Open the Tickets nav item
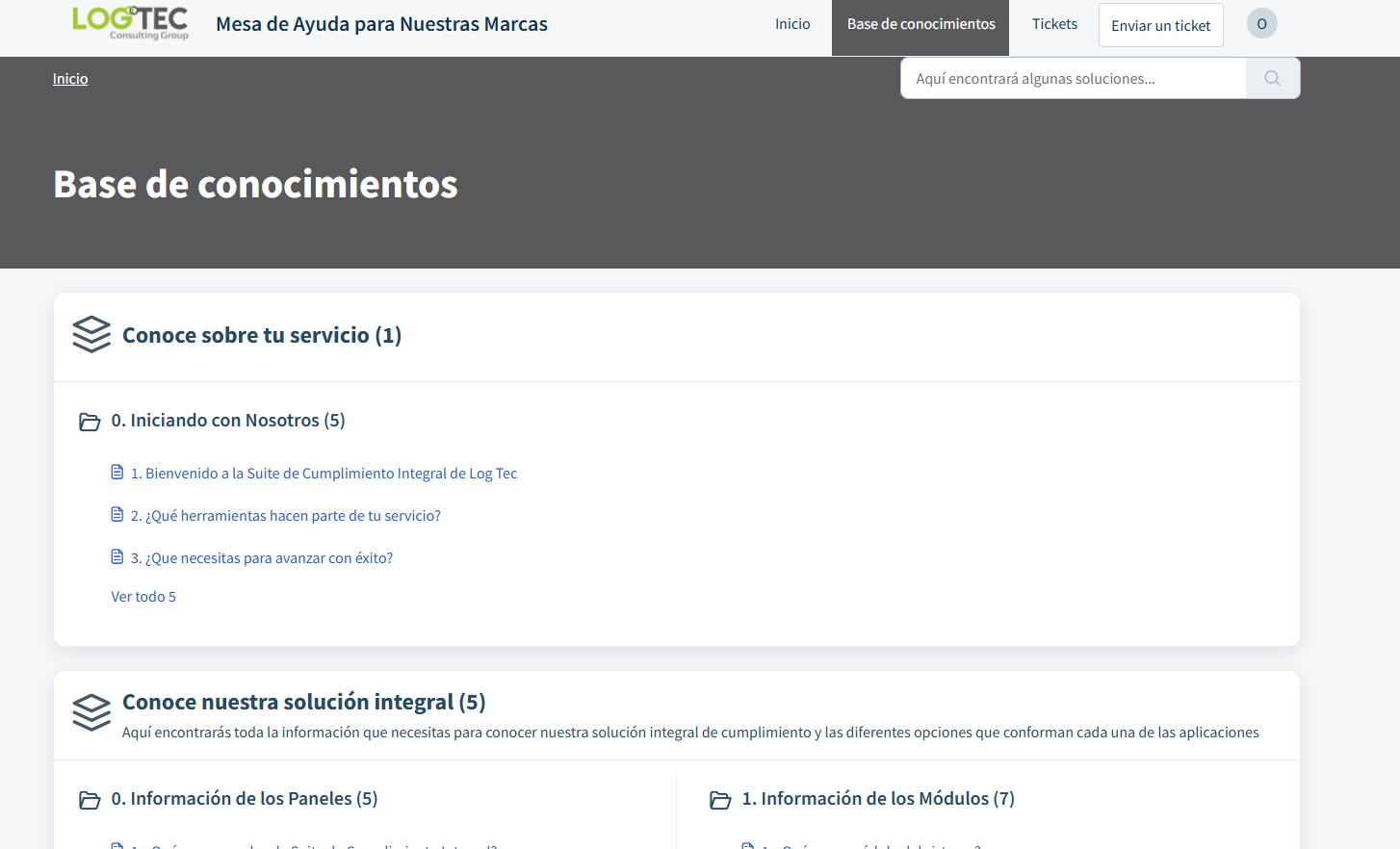The height and width of the screenshot is (849, 1400). pyautogui.click(x=1054, y=24)
